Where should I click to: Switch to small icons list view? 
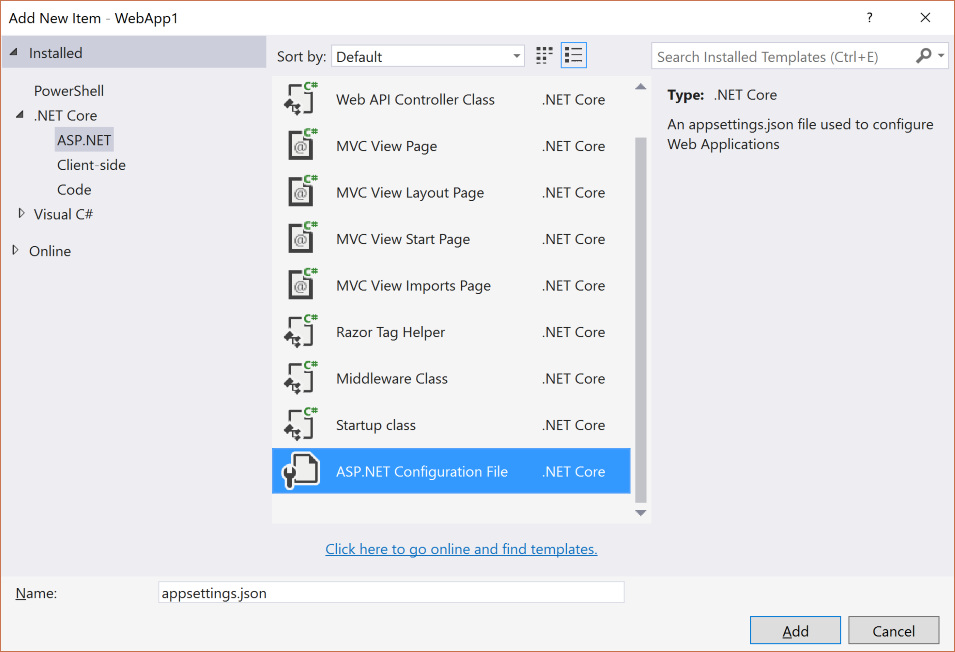pos(574,56)
